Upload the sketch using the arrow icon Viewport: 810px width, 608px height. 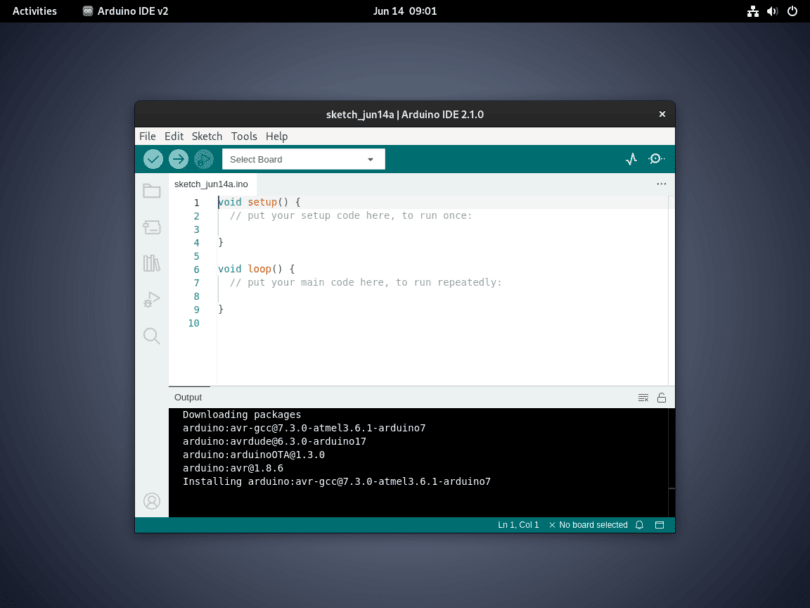tap(178, 158)
